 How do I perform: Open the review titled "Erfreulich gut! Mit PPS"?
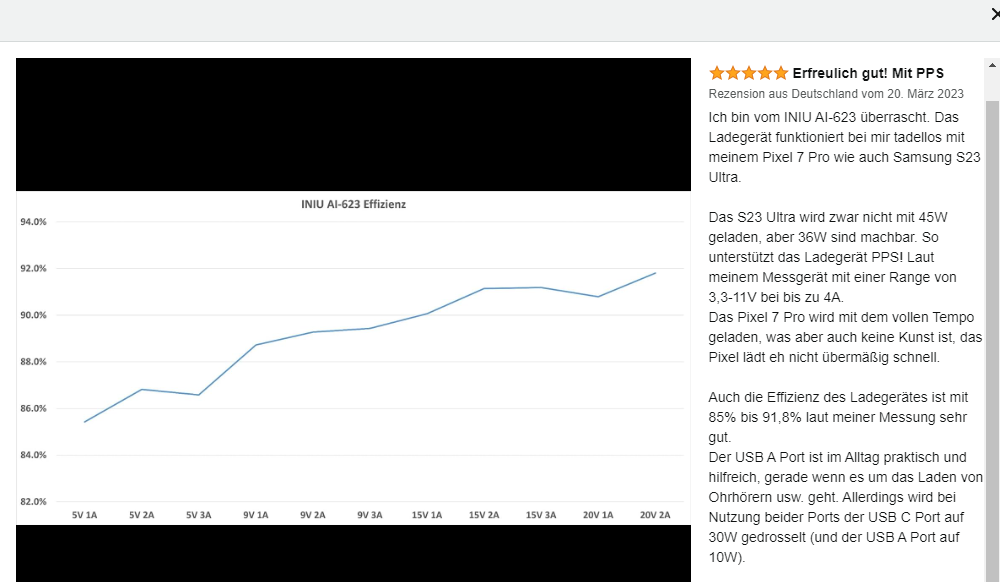tap(868, 73)
